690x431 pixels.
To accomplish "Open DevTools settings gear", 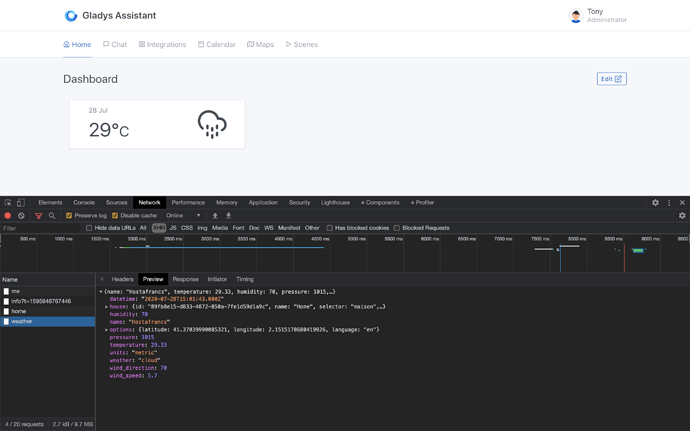I will (655, 203).
